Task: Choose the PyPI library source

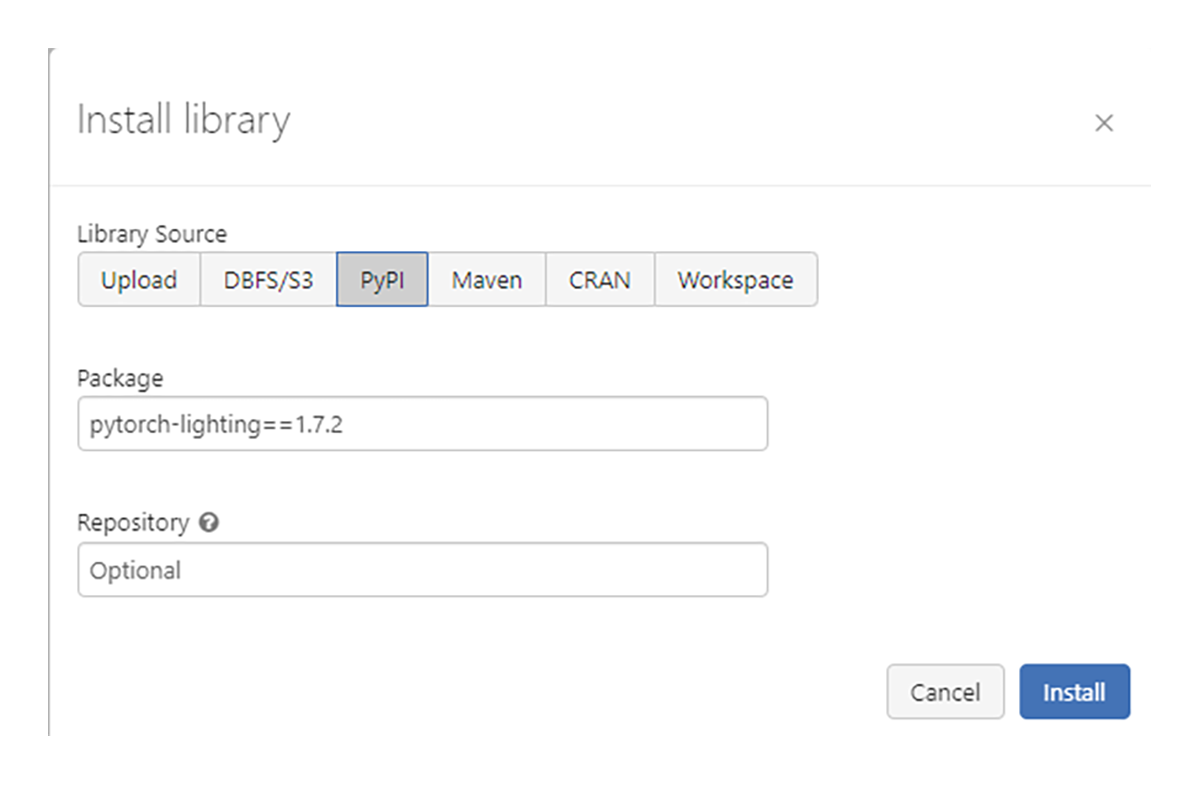Action: [382, 280]
